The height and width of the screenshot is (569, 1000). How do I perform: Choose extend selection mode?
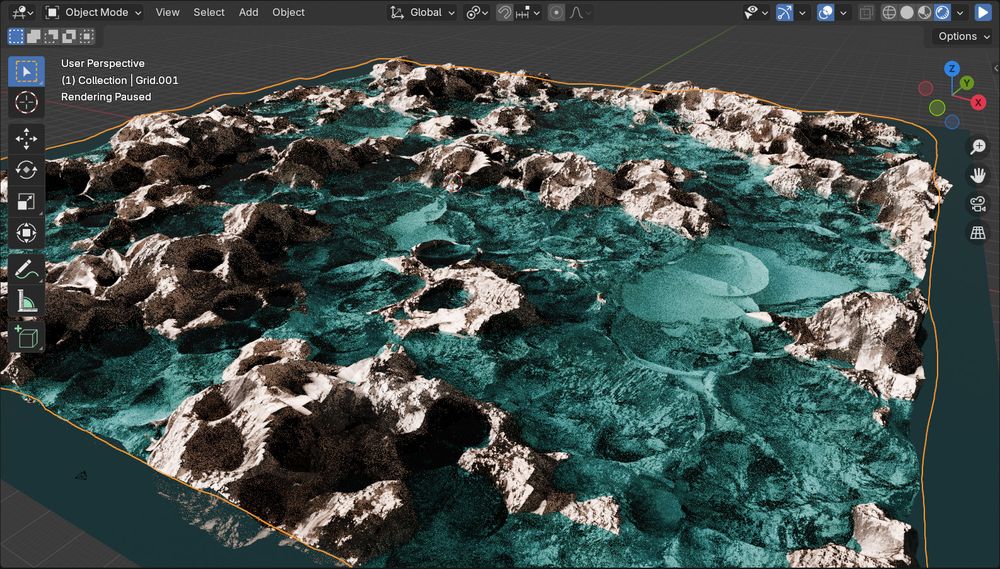click(x=34, y=36)
